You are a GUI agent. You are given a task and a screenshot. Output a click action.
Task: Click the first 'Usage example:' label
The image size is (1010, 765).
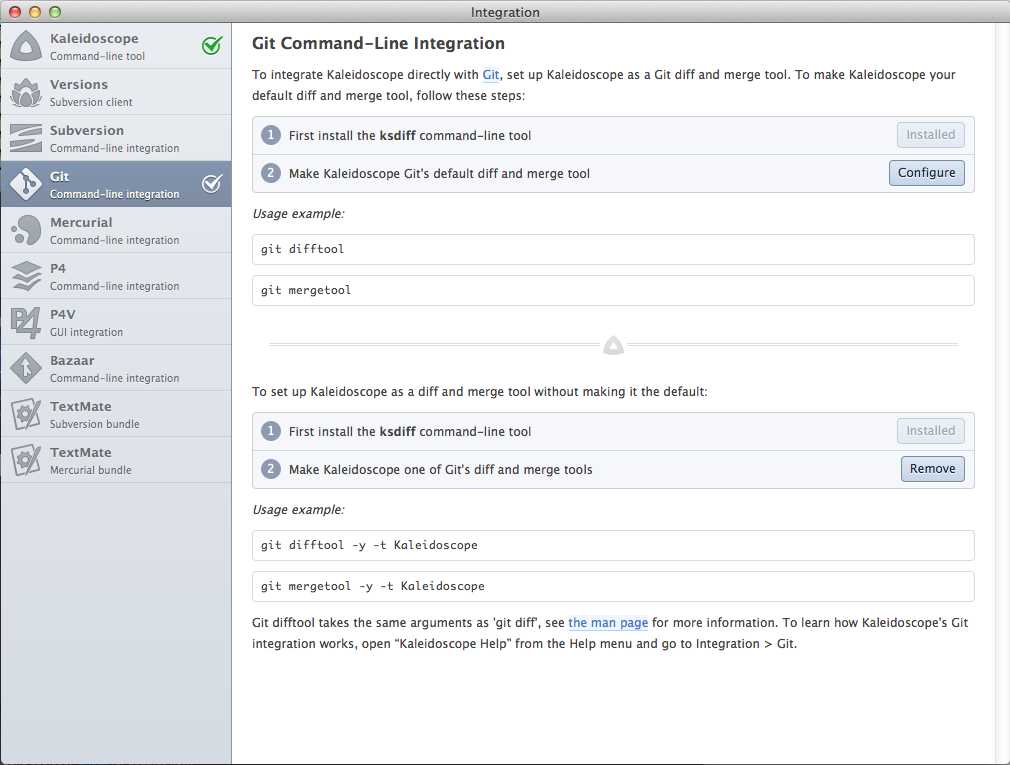pos(298,214)
